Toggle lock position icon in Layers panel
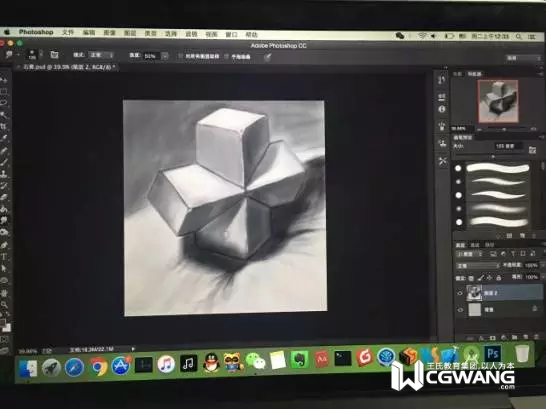Viewport: 546px width, 409px height. (x=490, y=278)
